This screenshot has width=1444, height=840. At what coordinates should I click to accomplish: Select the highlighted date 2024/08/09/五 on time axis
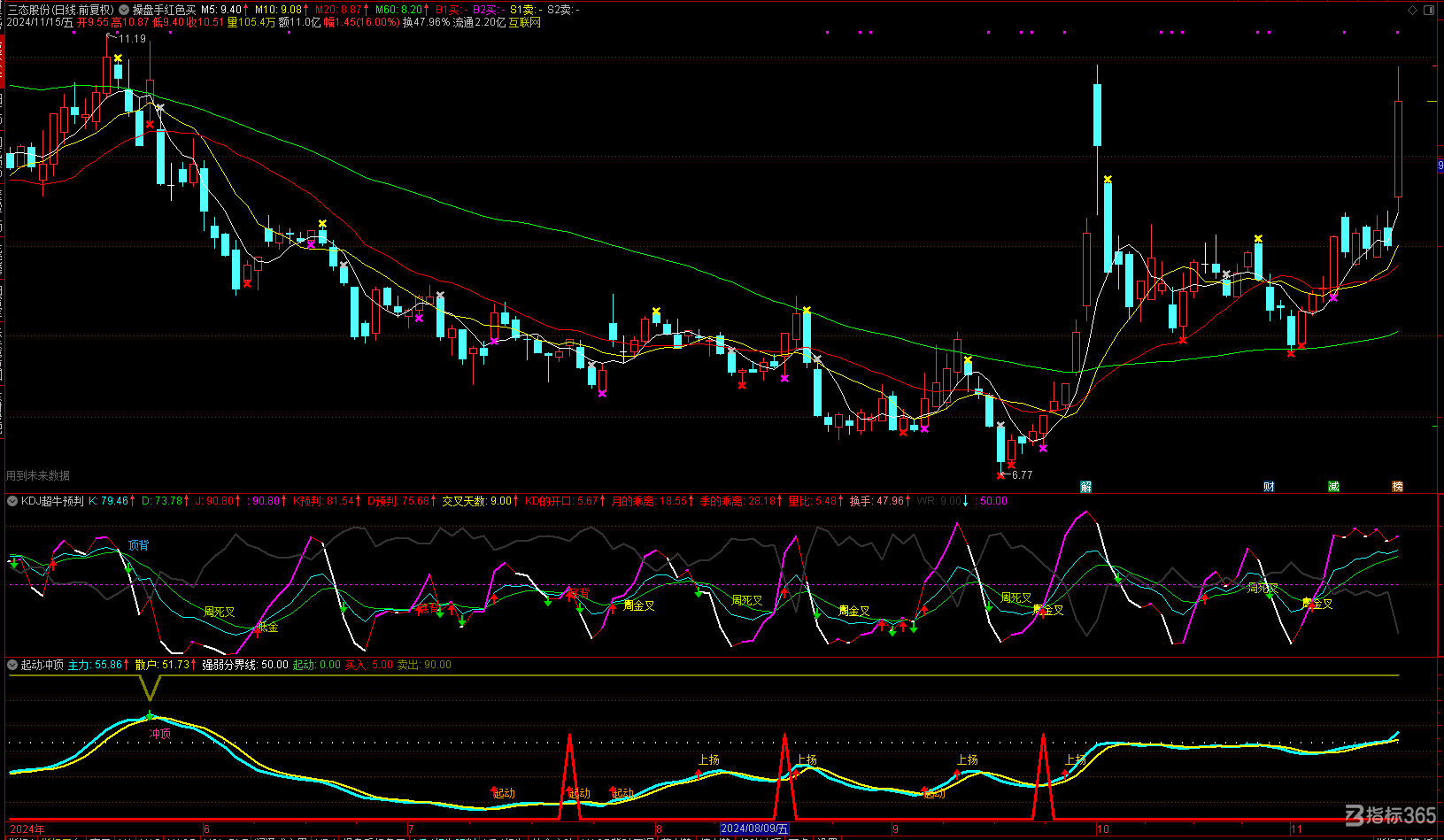(753, 829)
